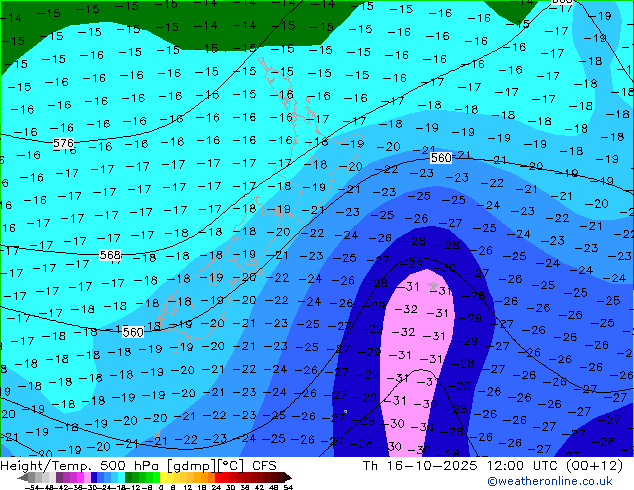Click the Height/Temp. 500 hPa chart title
Screen dimensions: 634x490
pos(138,466)
